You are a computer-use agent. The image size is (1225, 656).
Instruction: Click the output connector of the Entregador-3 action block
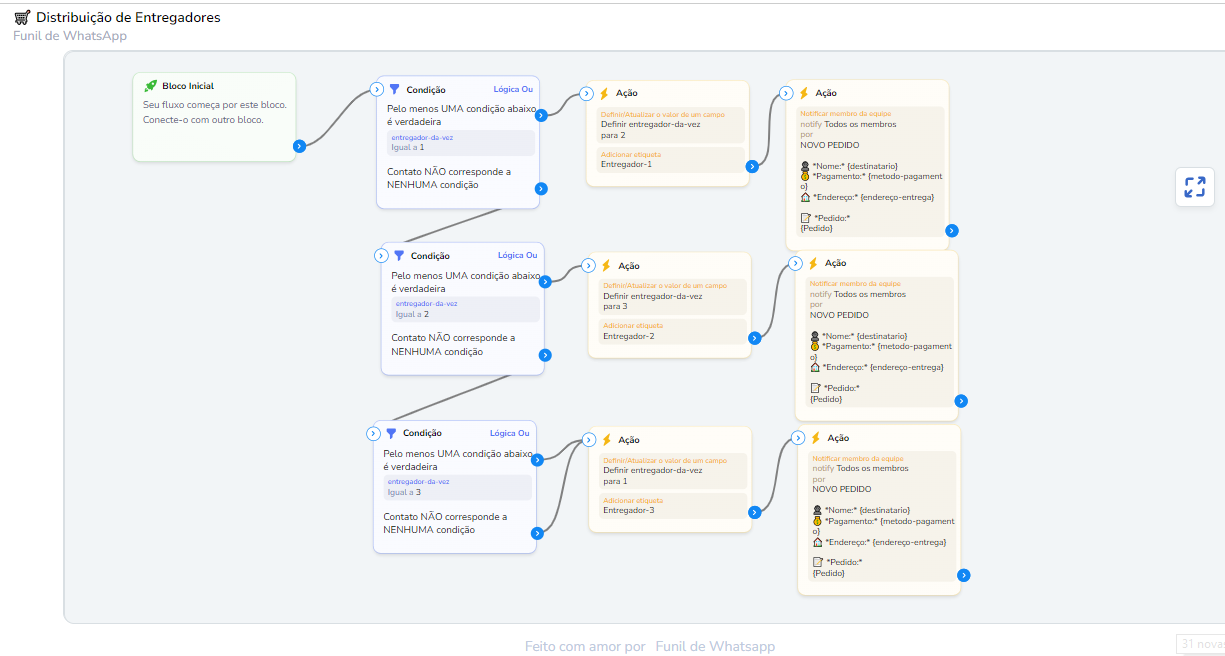[754, 512]
